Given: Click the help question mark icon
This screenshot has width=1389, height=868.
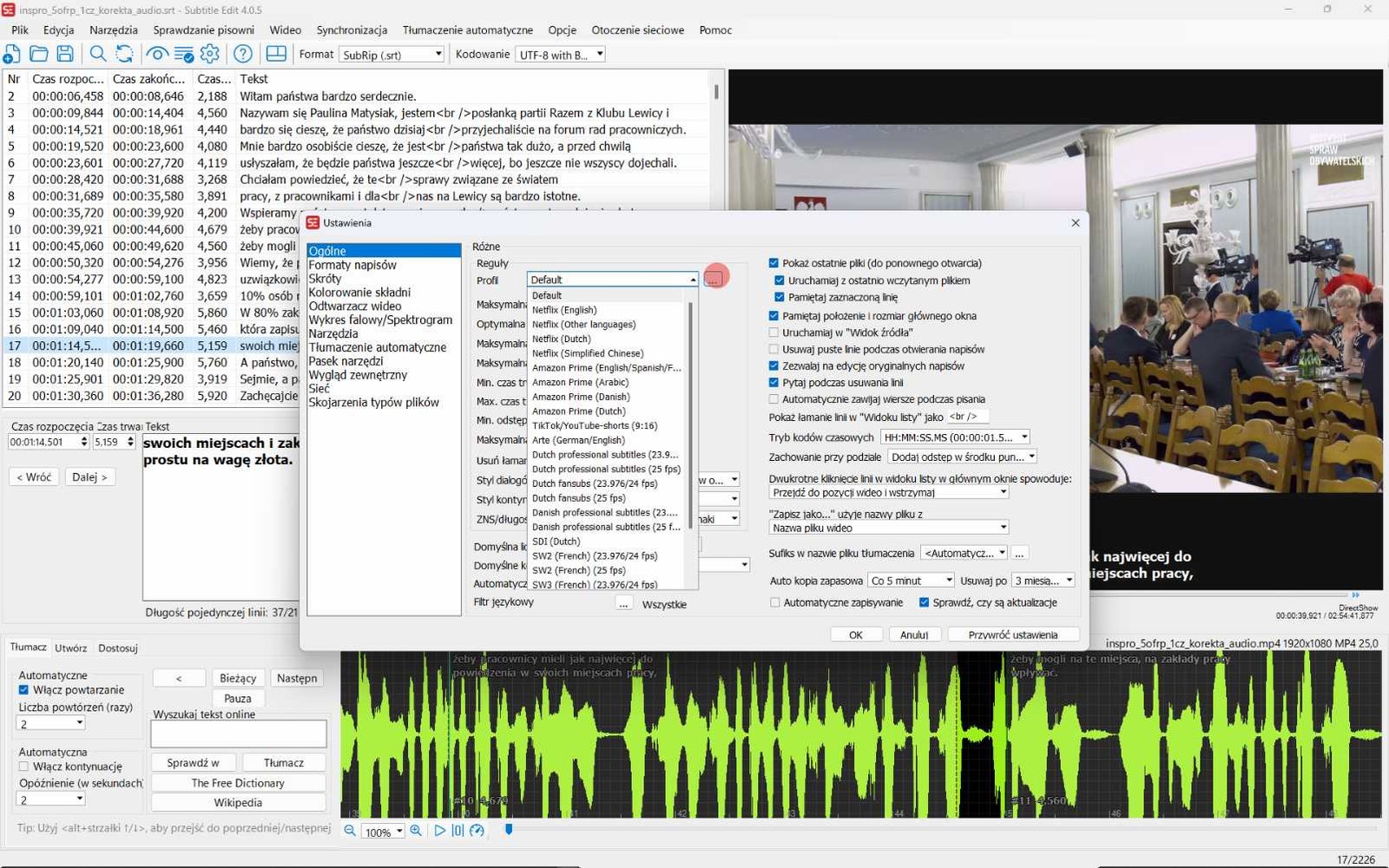Looking at the screenshot, I should point(243,54).
